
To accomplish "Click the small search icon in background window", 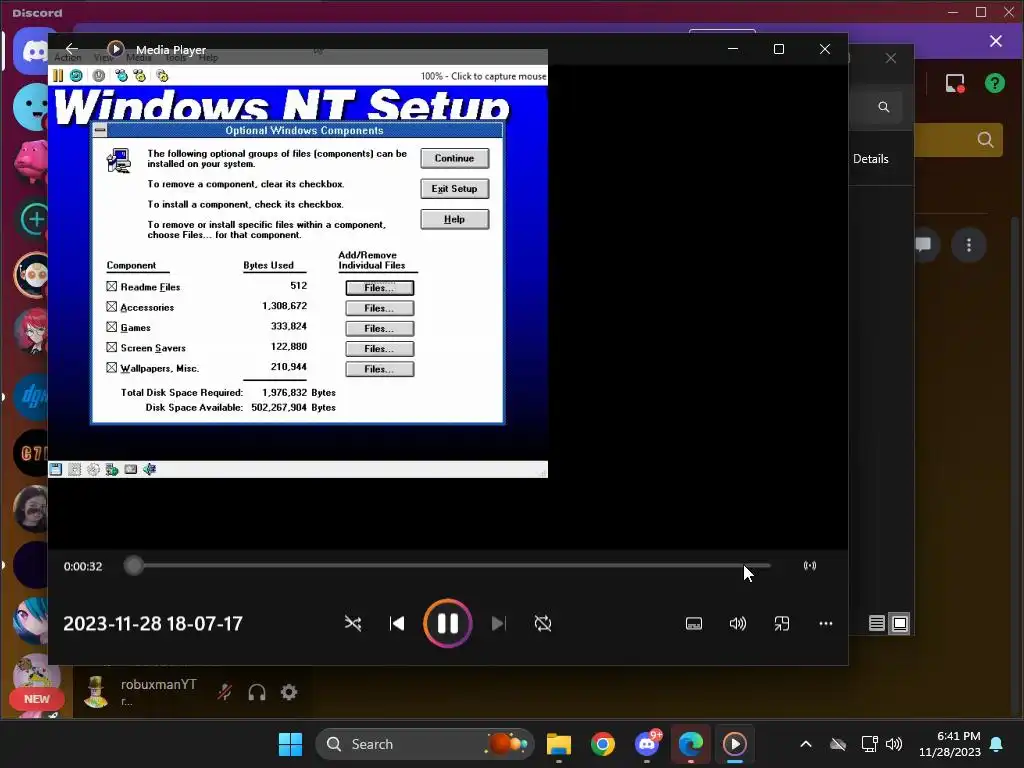I will point(884,107).
